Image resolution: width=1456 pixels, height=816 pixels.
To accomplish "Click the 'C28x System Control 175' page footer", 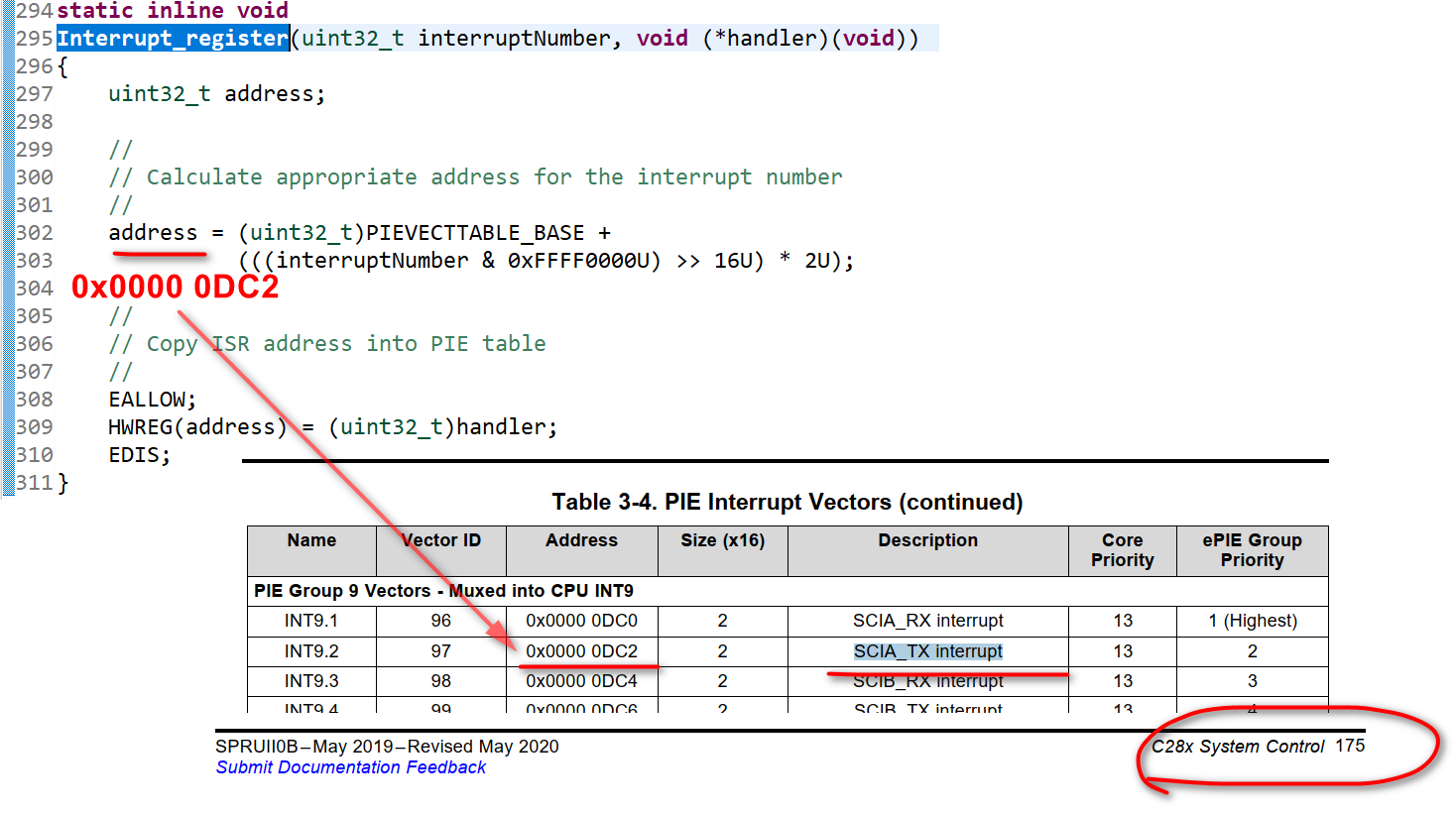I will coord(1258,747).
